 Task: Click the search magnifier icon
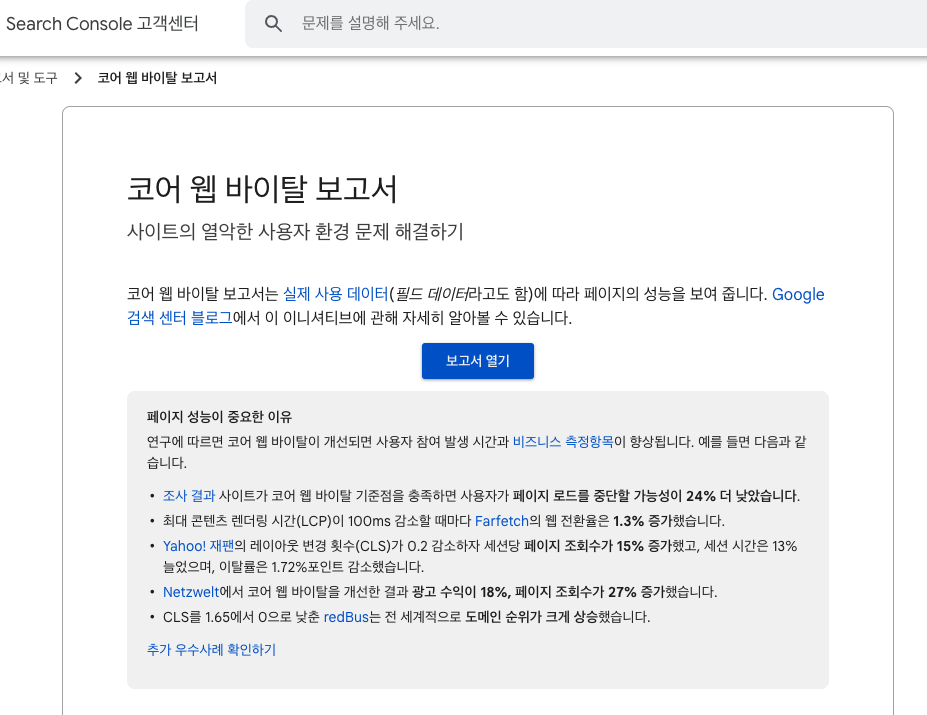click(x=273, y=24)
